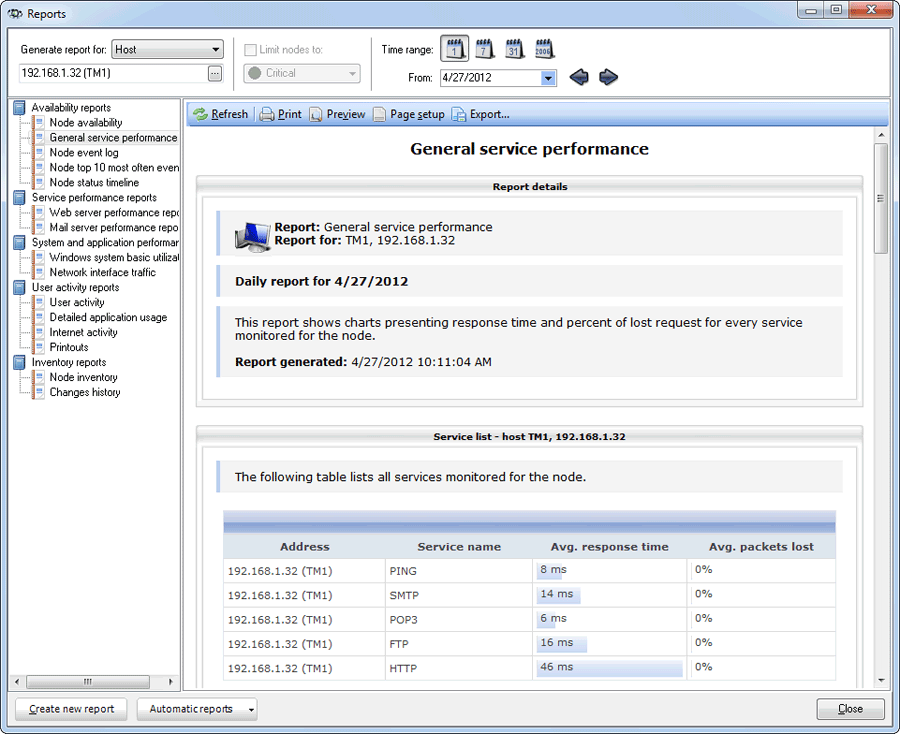Go to previous date with left arrow
The image size is (900, 734).
[x=579, y=77]
